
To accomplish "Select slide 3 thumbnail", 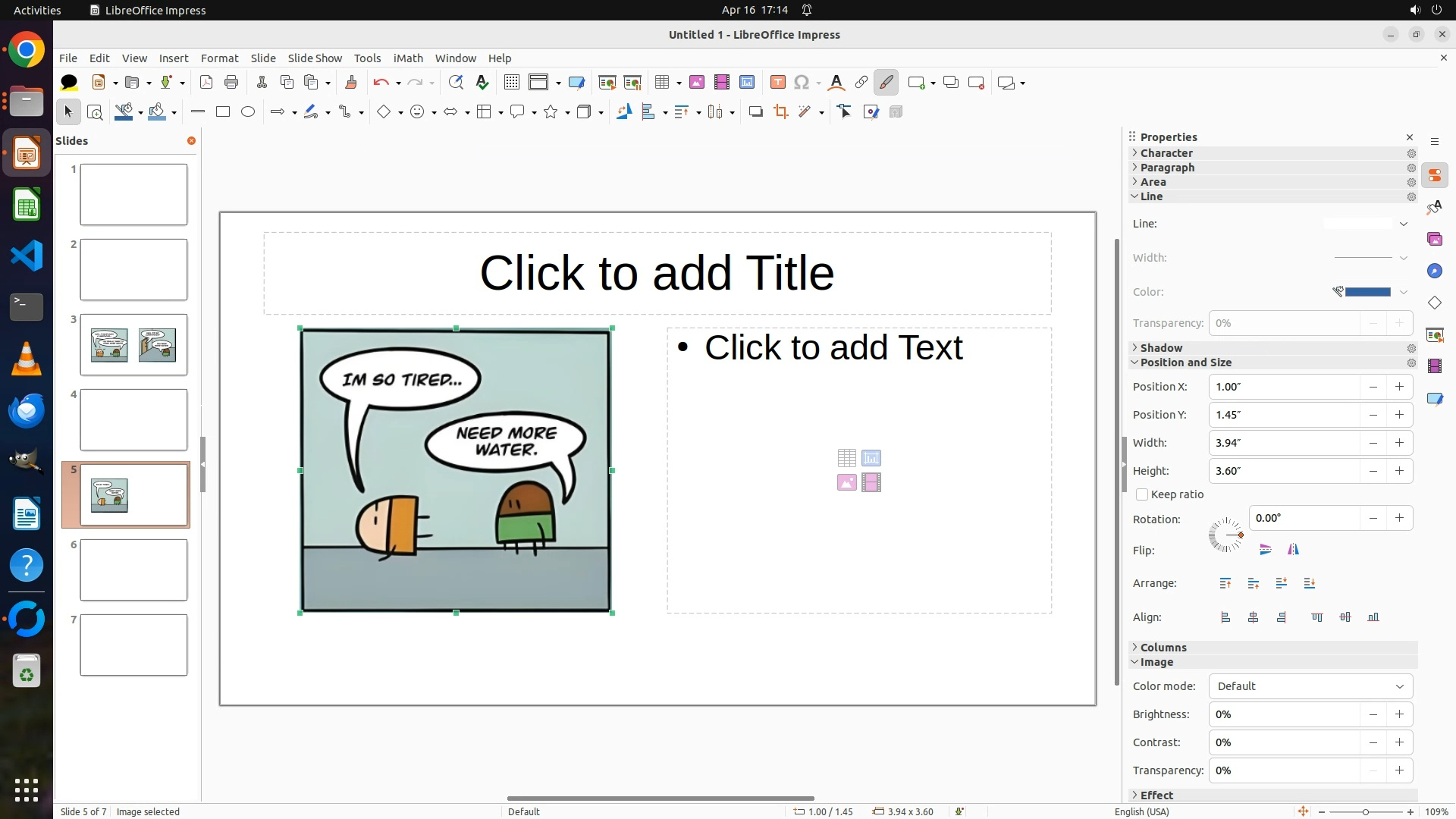I will [133, 345].
